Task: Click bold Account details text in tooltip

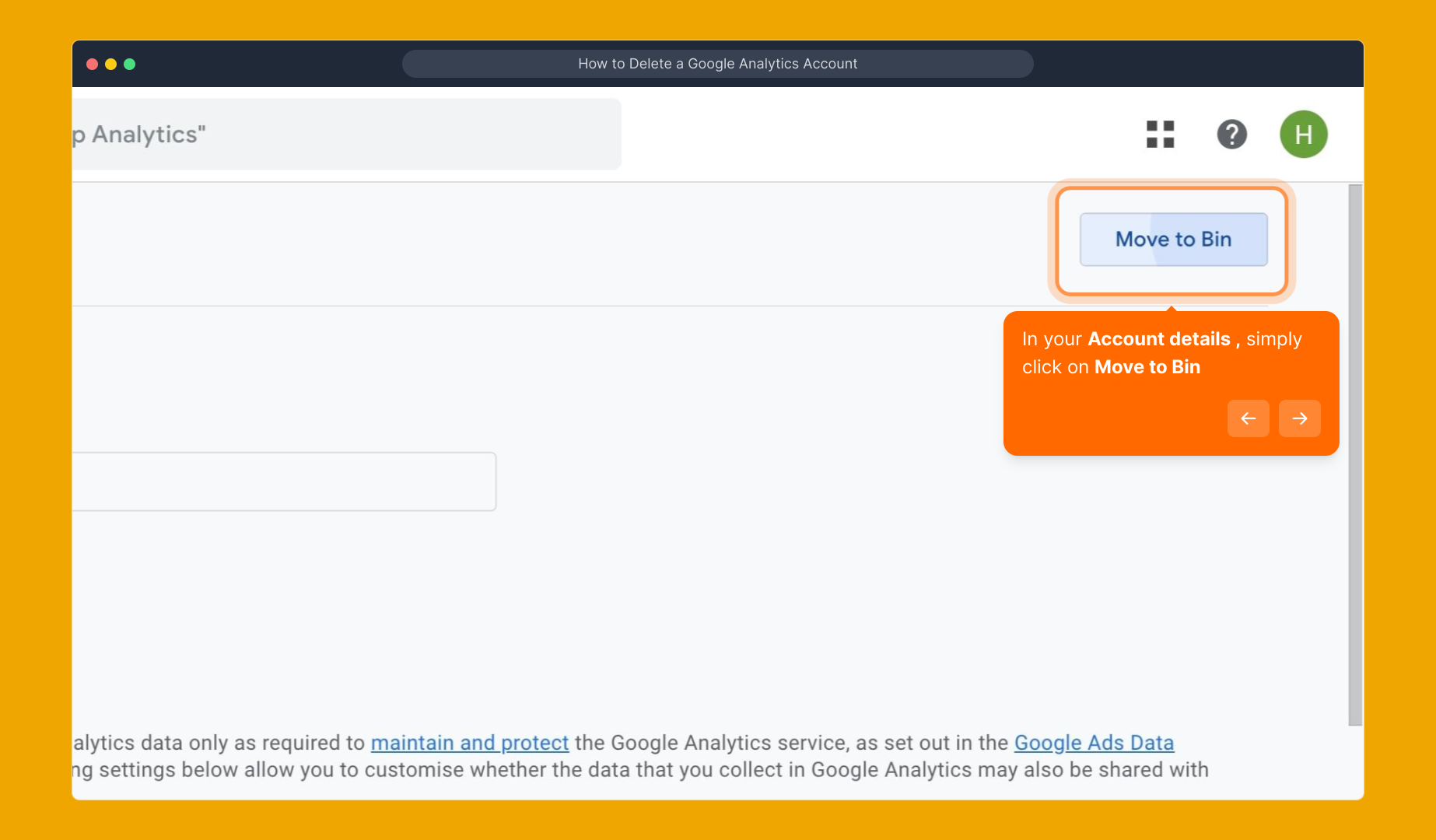Action: 1158,339
